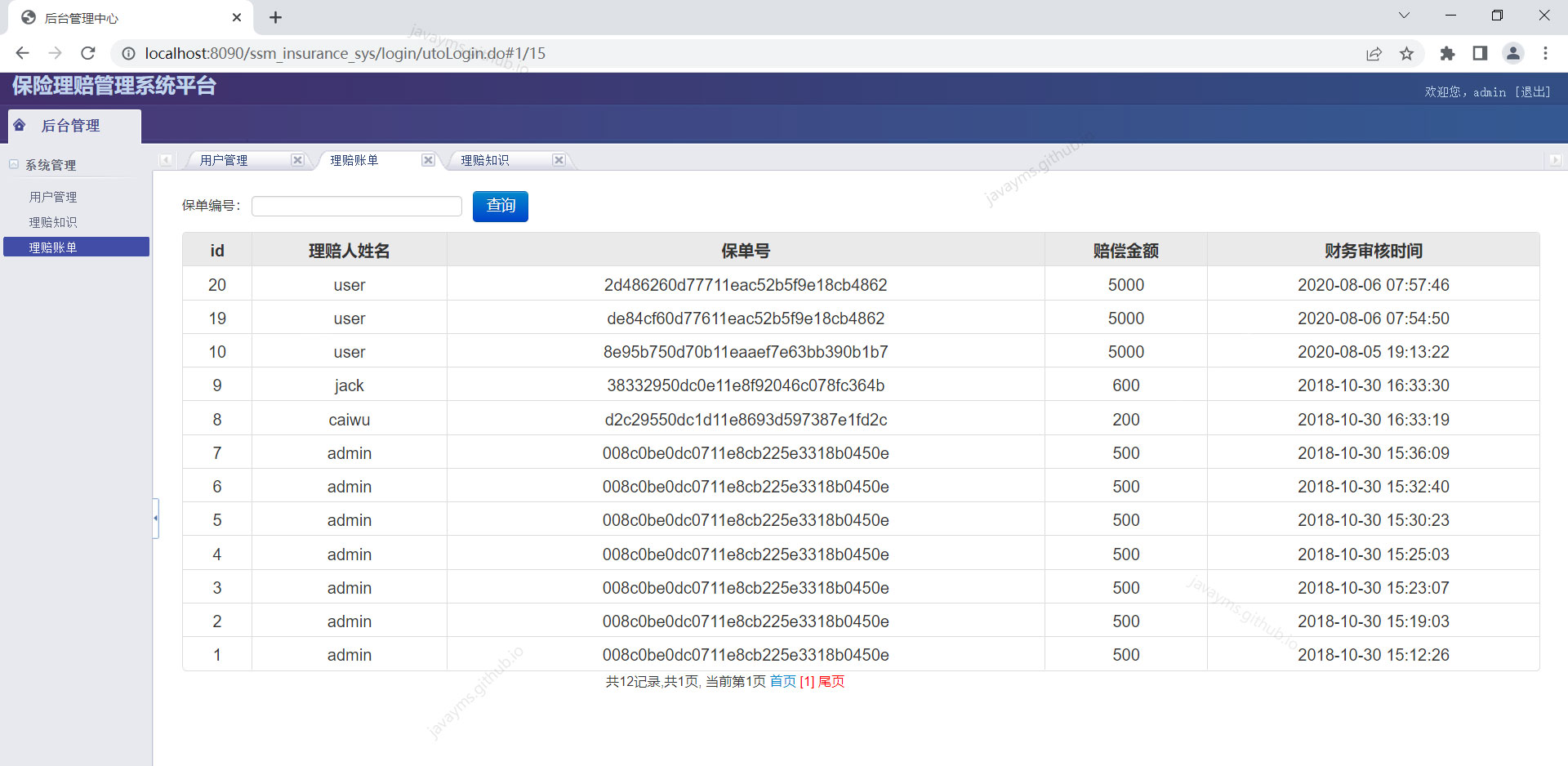Open a new browser tab with the plus icon
The image size is (1568, 766).
[x=275, y=17]
